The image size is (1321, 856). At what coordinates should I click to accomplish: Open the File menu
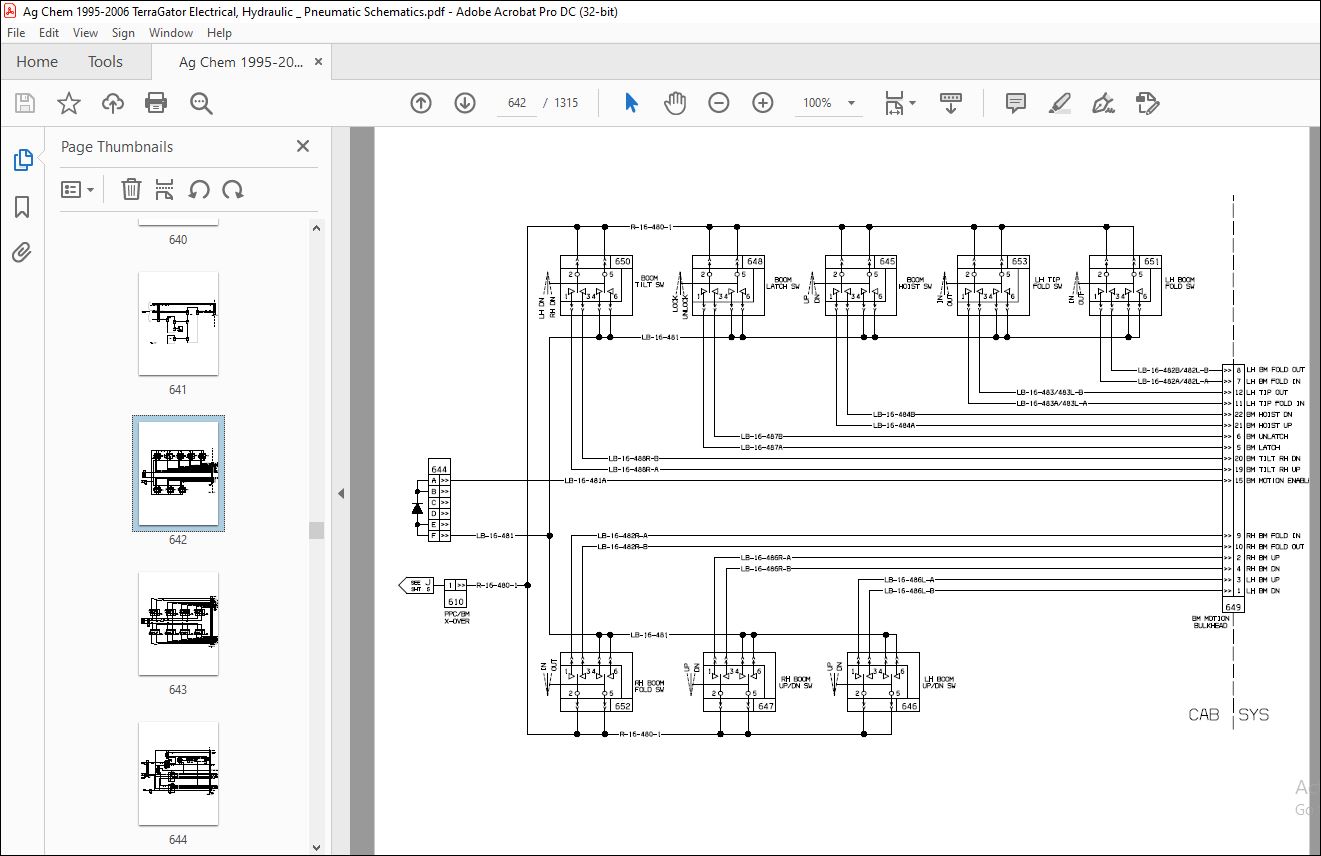(15, 33)
